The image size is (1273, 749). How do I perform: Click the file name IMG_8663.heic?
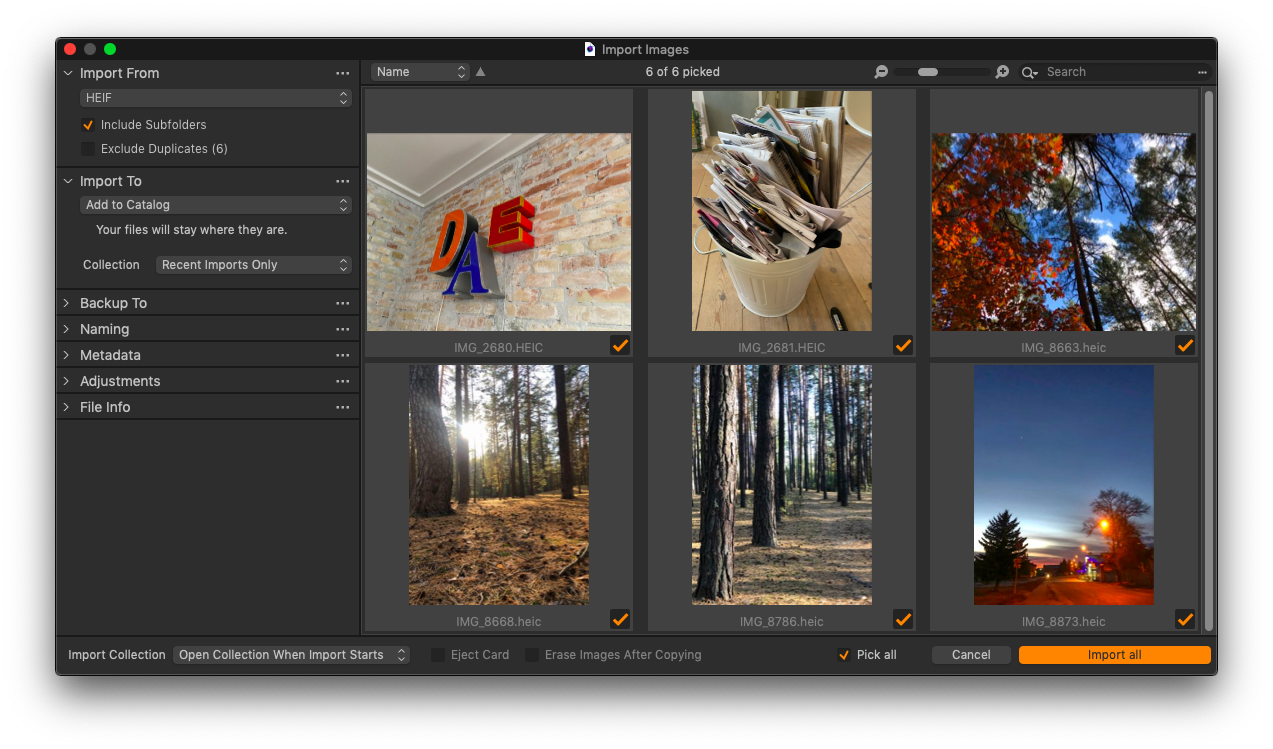[1064, 347]
